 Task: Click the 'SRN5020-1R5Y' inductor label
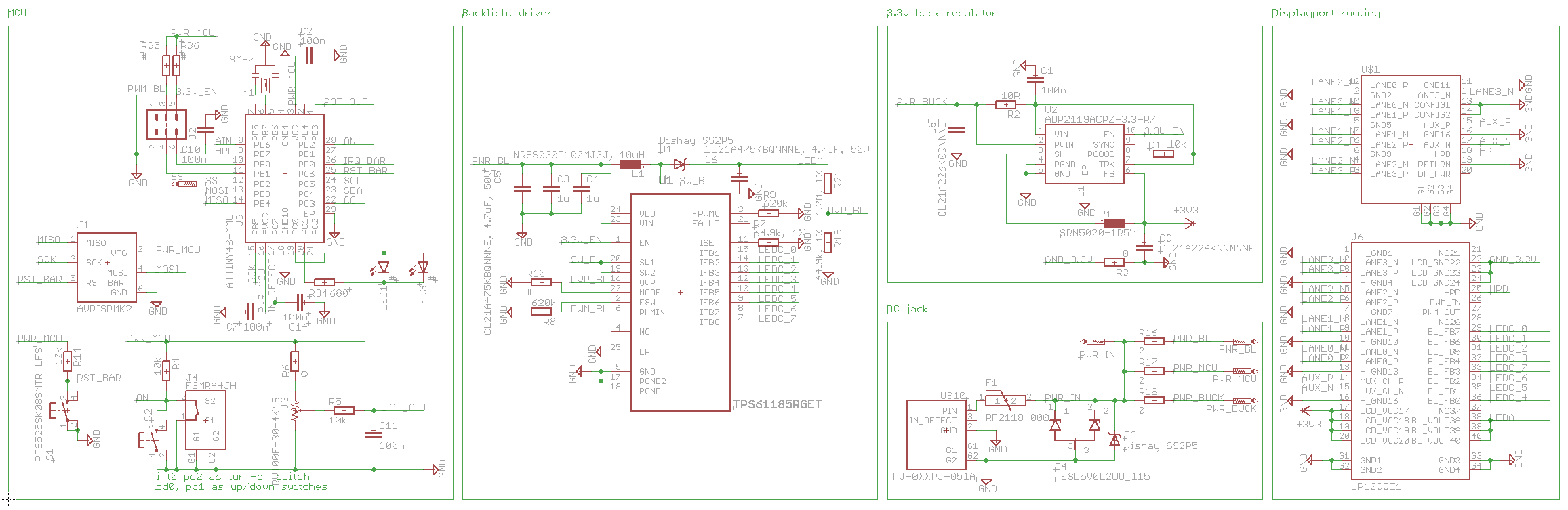[x=1097, y=233]
